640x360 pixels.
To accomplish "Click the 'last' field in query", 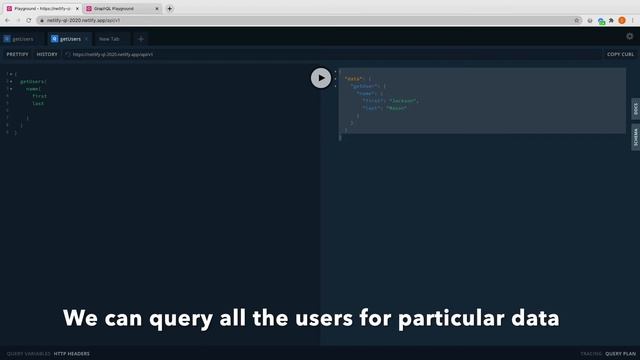I will click(x=38, y=104).
